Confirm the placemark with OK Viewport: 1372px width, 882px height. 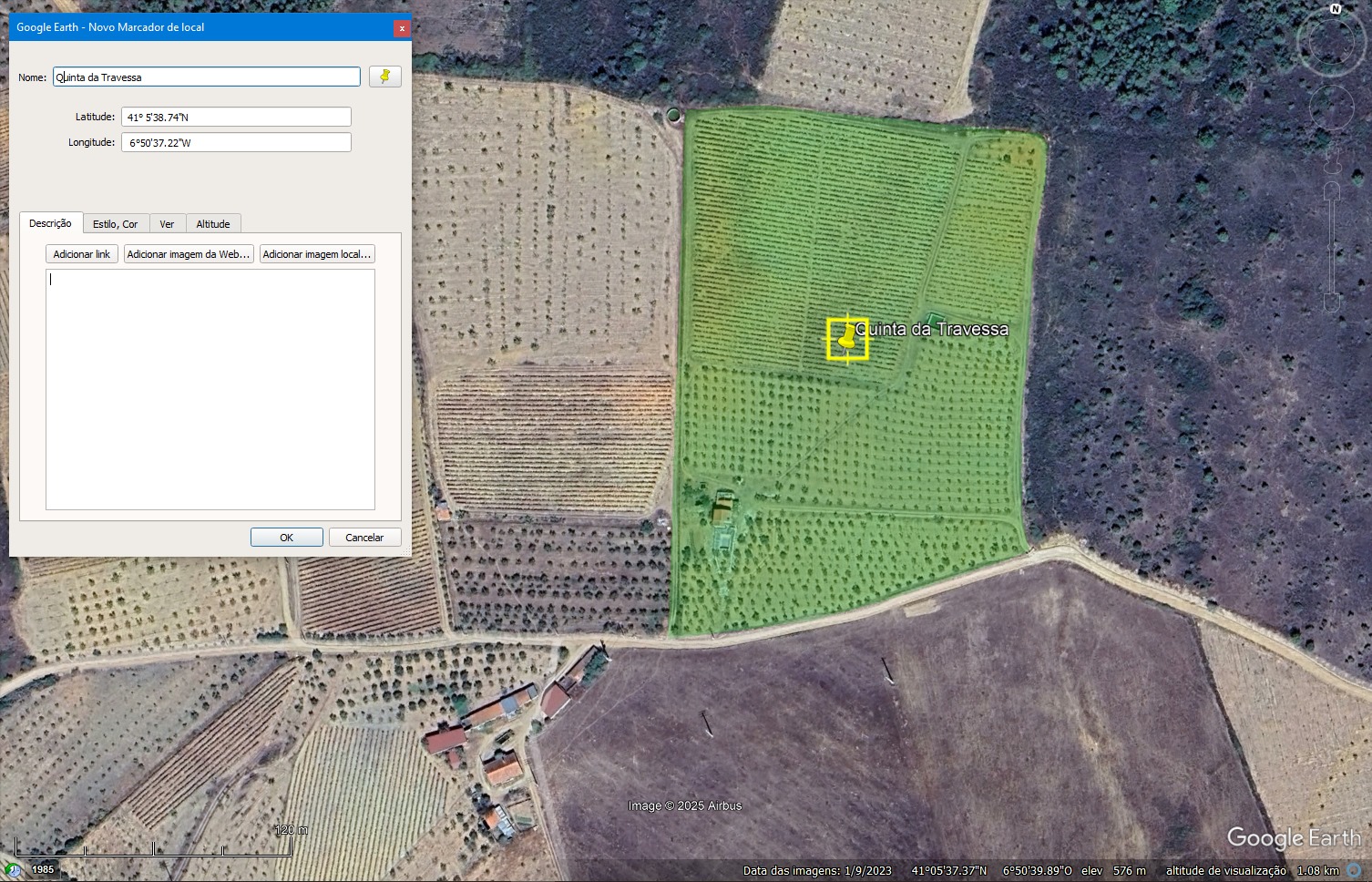(286, 538)
